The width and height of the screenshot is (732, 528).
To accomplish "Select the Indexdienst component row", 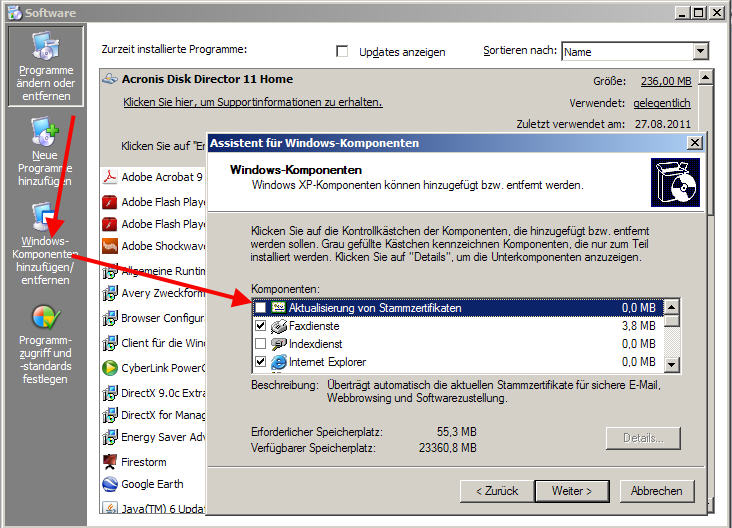I will coord(458,344).
